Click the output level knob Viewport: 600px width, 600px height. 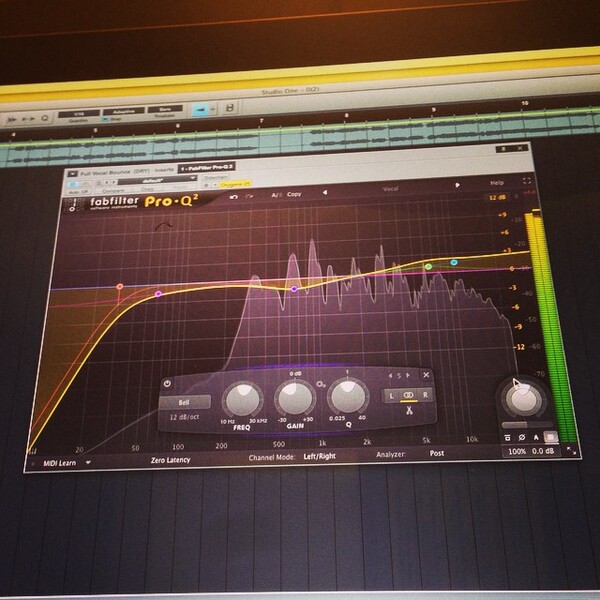524,399
